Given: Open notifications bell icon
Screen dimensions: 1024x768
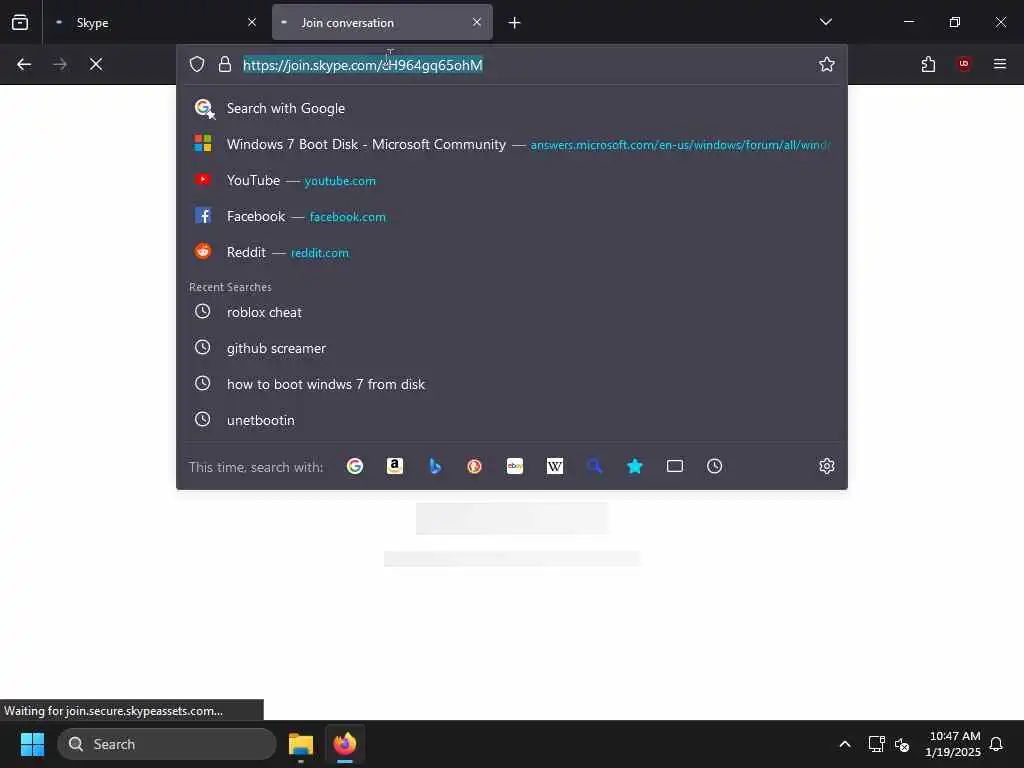Looking at the screenshot, I should [x=996, y=744].
